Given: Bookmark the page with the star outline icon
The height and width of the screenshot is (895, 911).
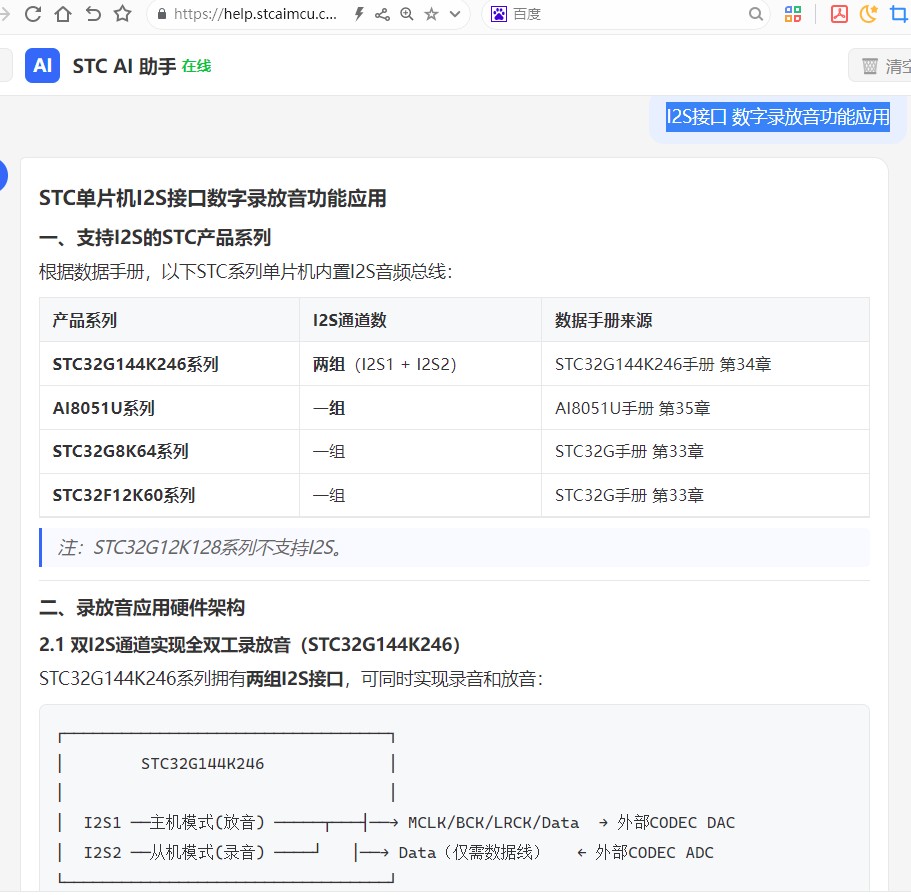Looking at the screenshot, I should (122, 13).
